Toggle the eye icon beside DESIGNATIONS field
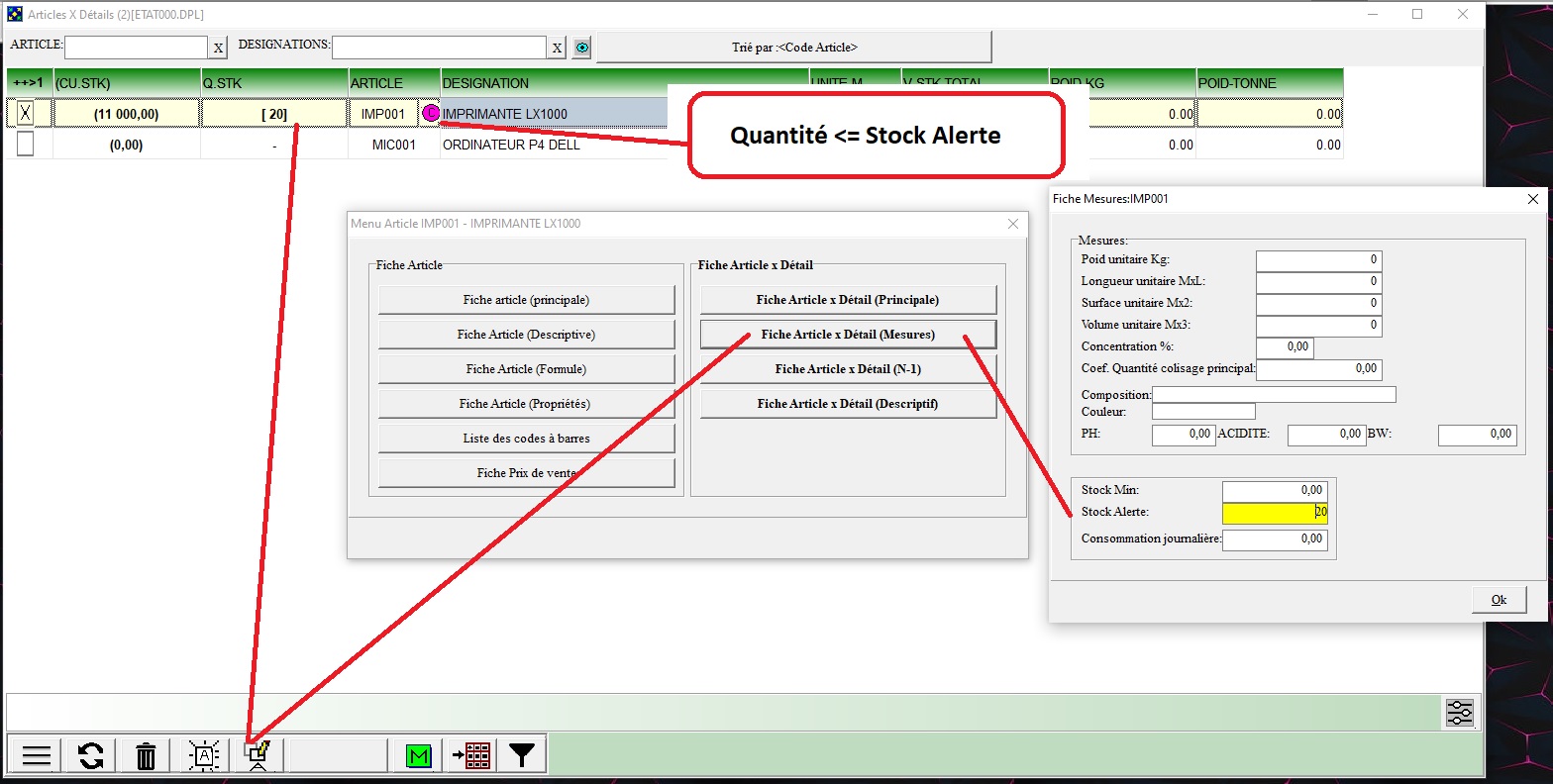 pos(582,48)
